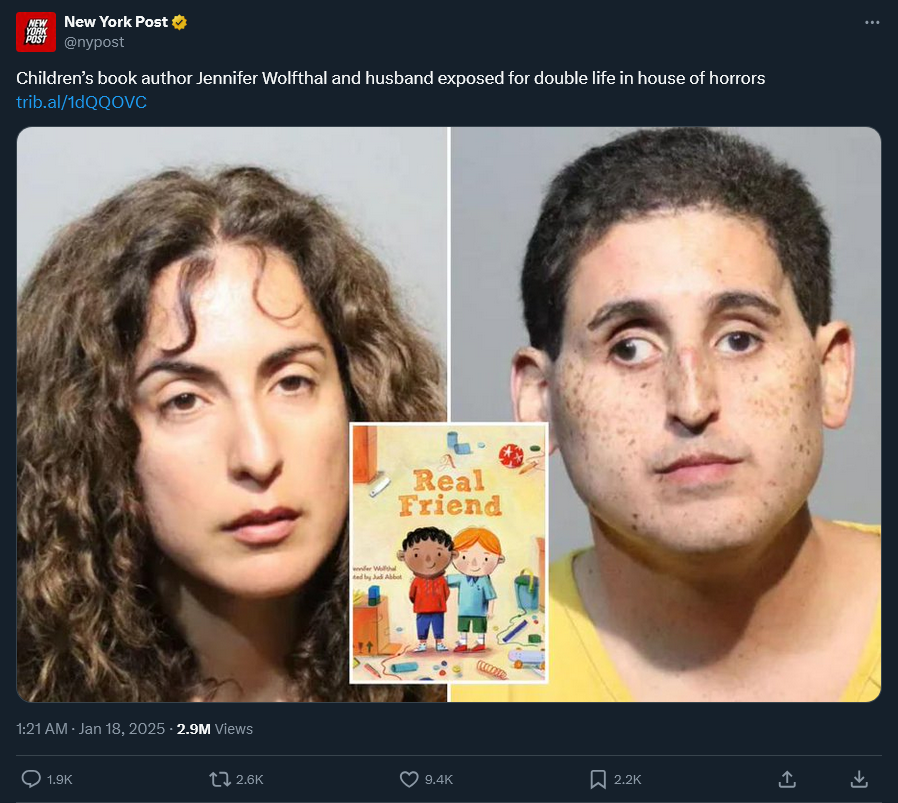Screen dimensions: 898x803
Task: Click the 2.9M Views count
Action: point(215,729)
